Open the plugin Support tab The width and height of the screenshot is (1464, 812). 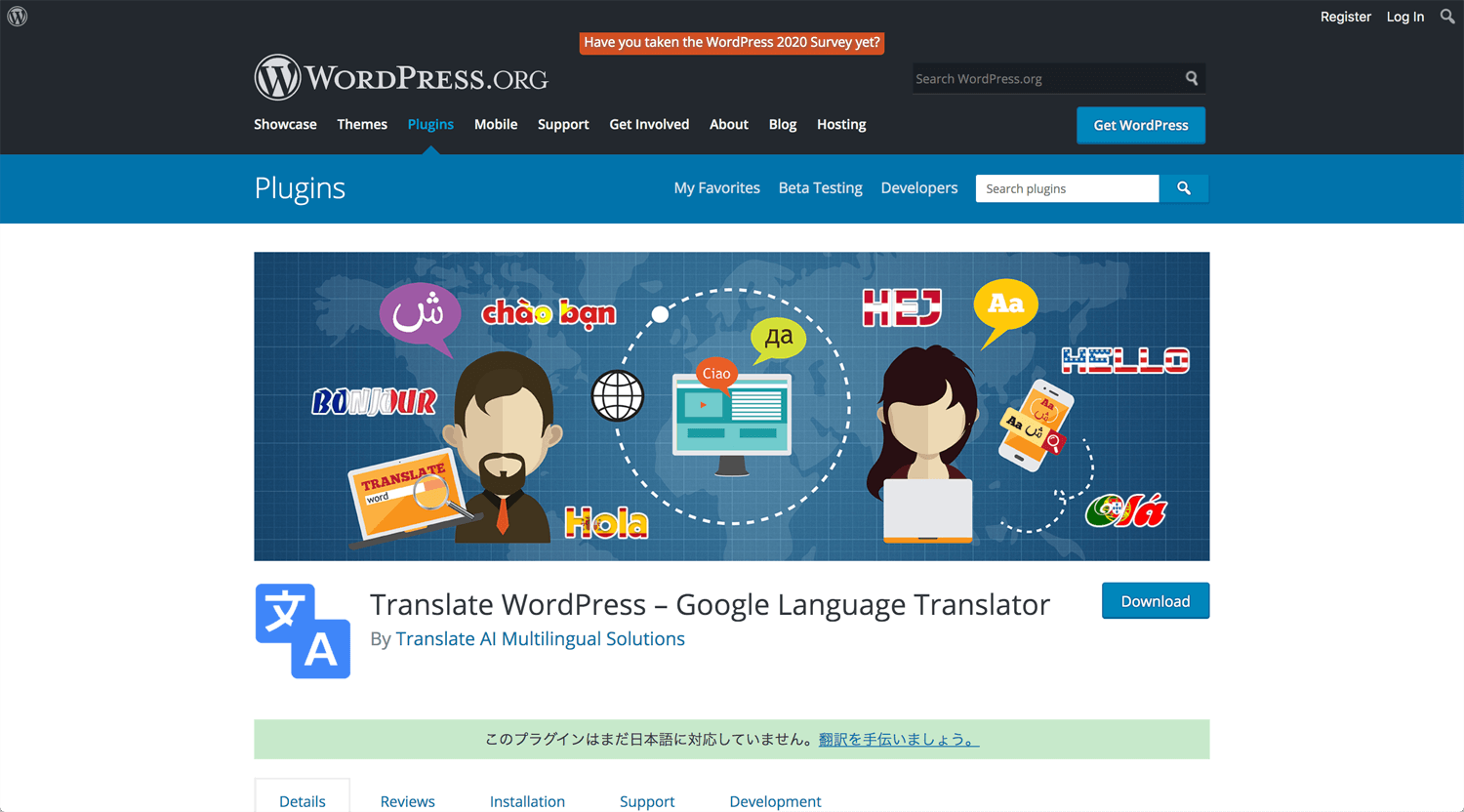click(647, 800)
